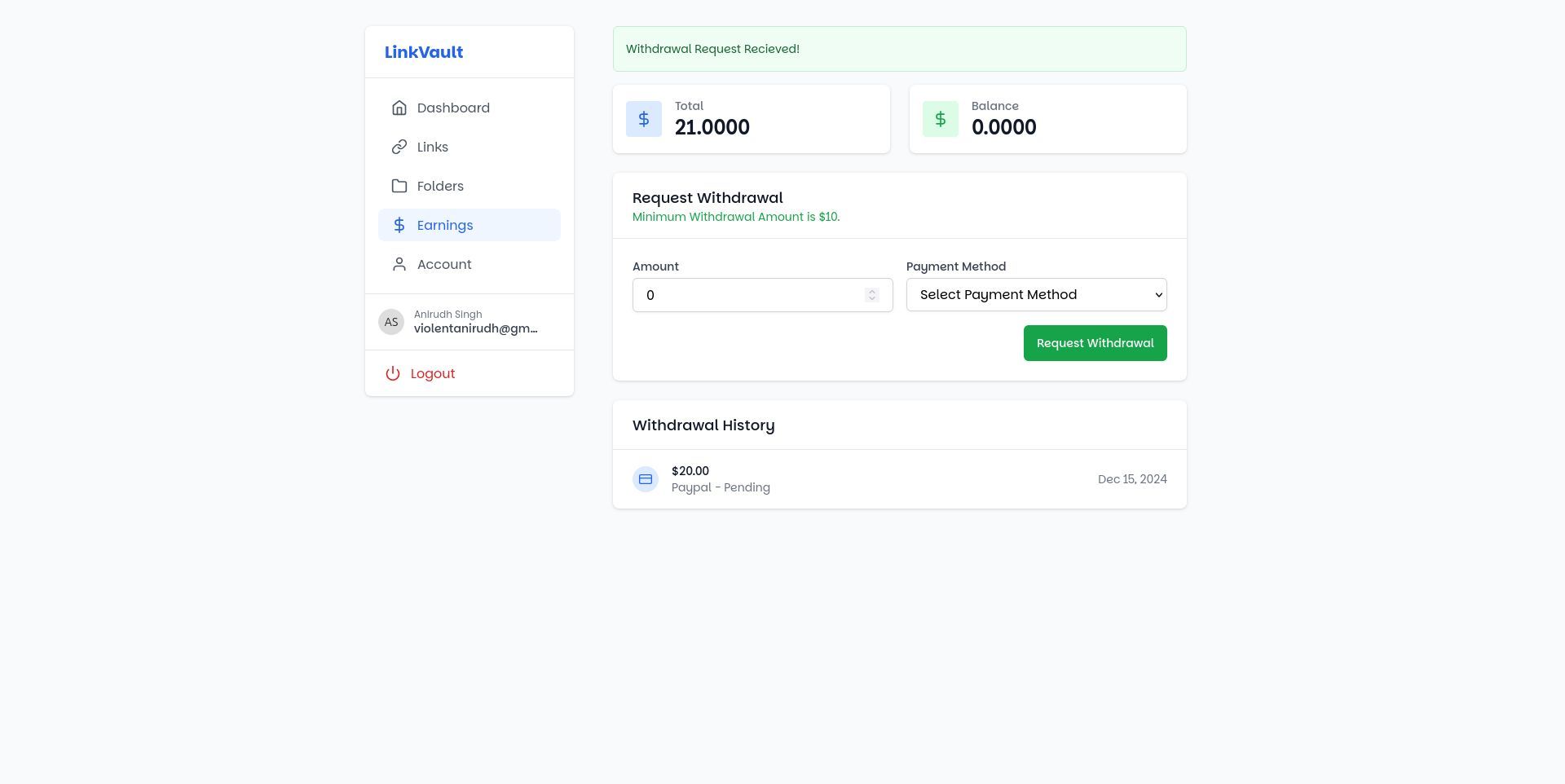Open the Dashboard menu item
The width and height of the screenshot is (1565, 784).
pos(453,108)
